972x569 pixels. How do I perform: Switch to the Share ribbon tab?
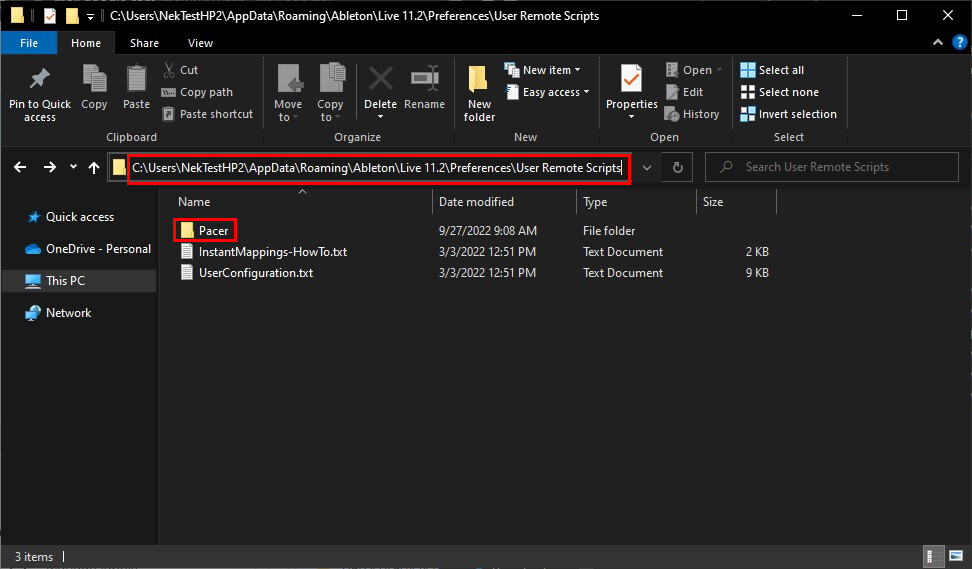[x=144, y=43]
